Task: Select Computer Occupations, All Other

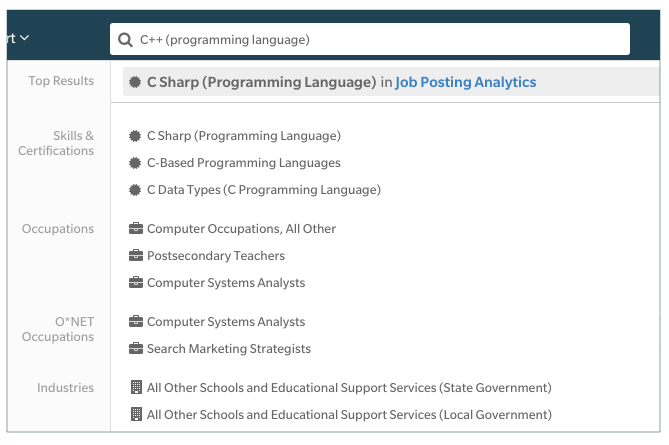Action: [x=241, y=229]
